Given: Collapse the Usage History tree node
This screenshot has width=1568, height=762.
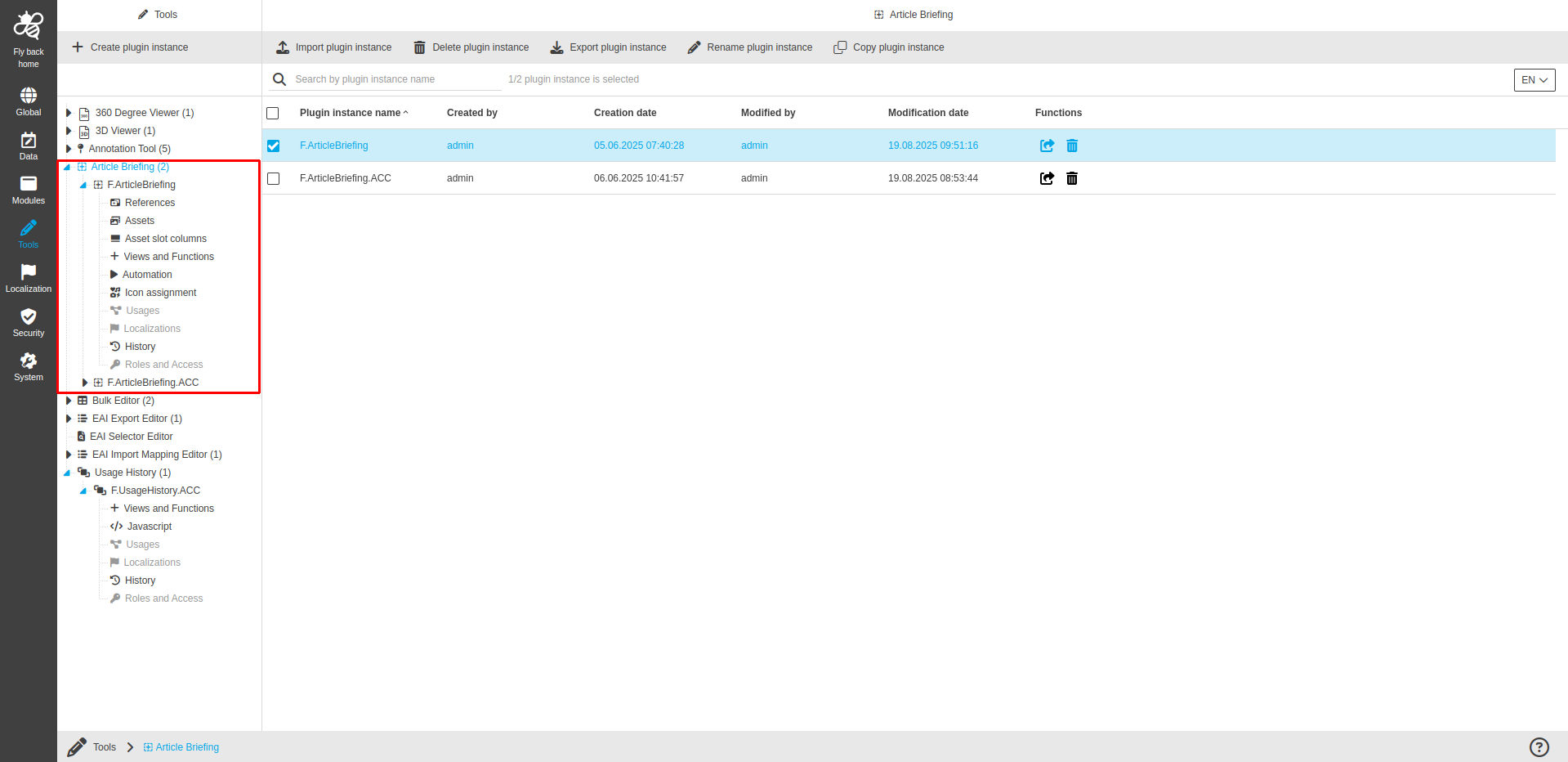Looking at the screenshot, I should 67,473.
